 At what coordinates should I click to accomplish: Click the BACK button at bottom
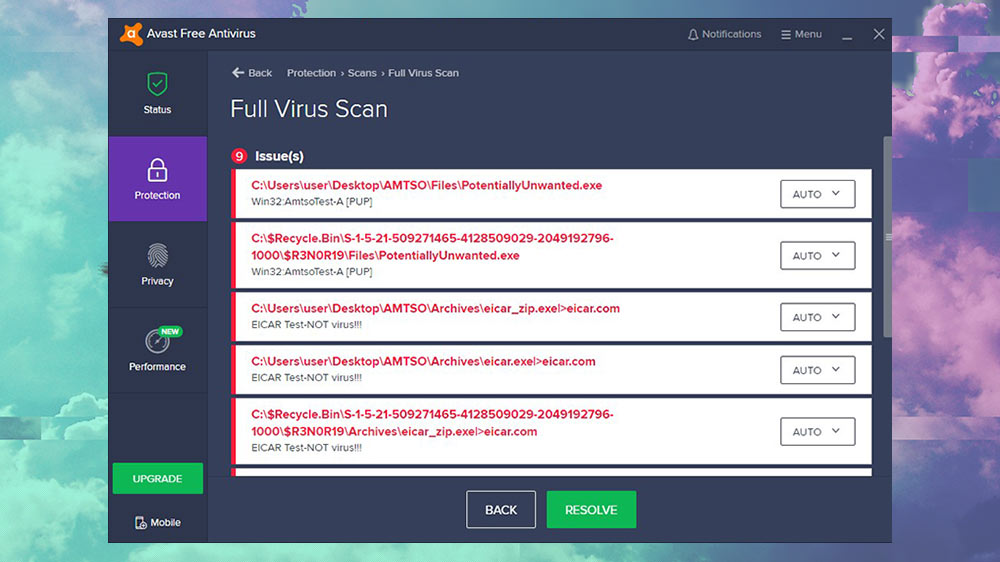pyautogui.click(x=501, y=510)
